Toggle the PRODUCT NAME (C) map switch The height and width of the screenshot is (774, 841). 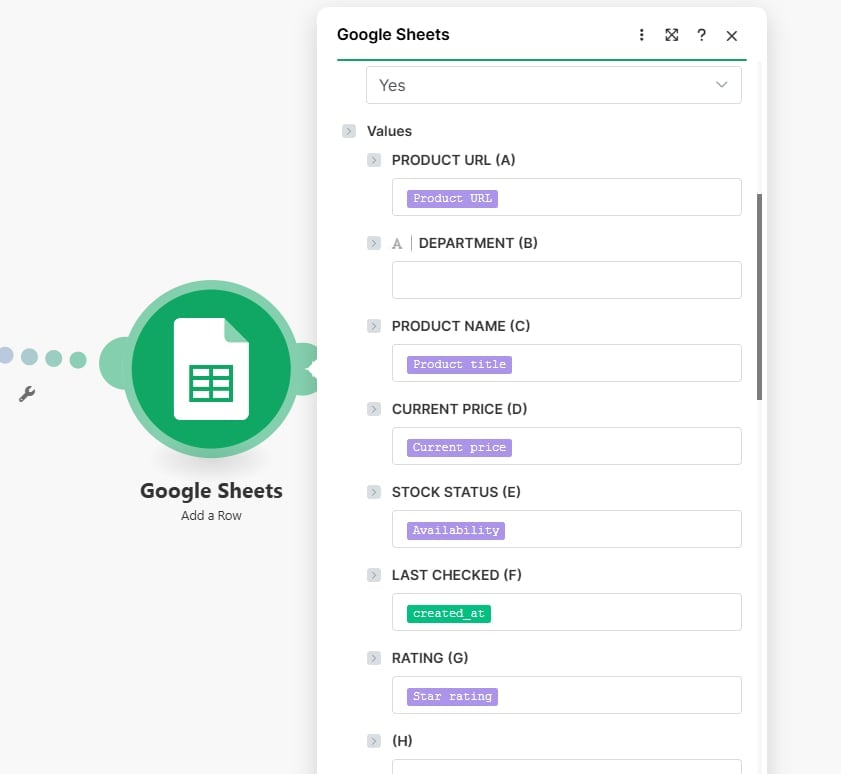pyautogui.click(x=374, y=326)
